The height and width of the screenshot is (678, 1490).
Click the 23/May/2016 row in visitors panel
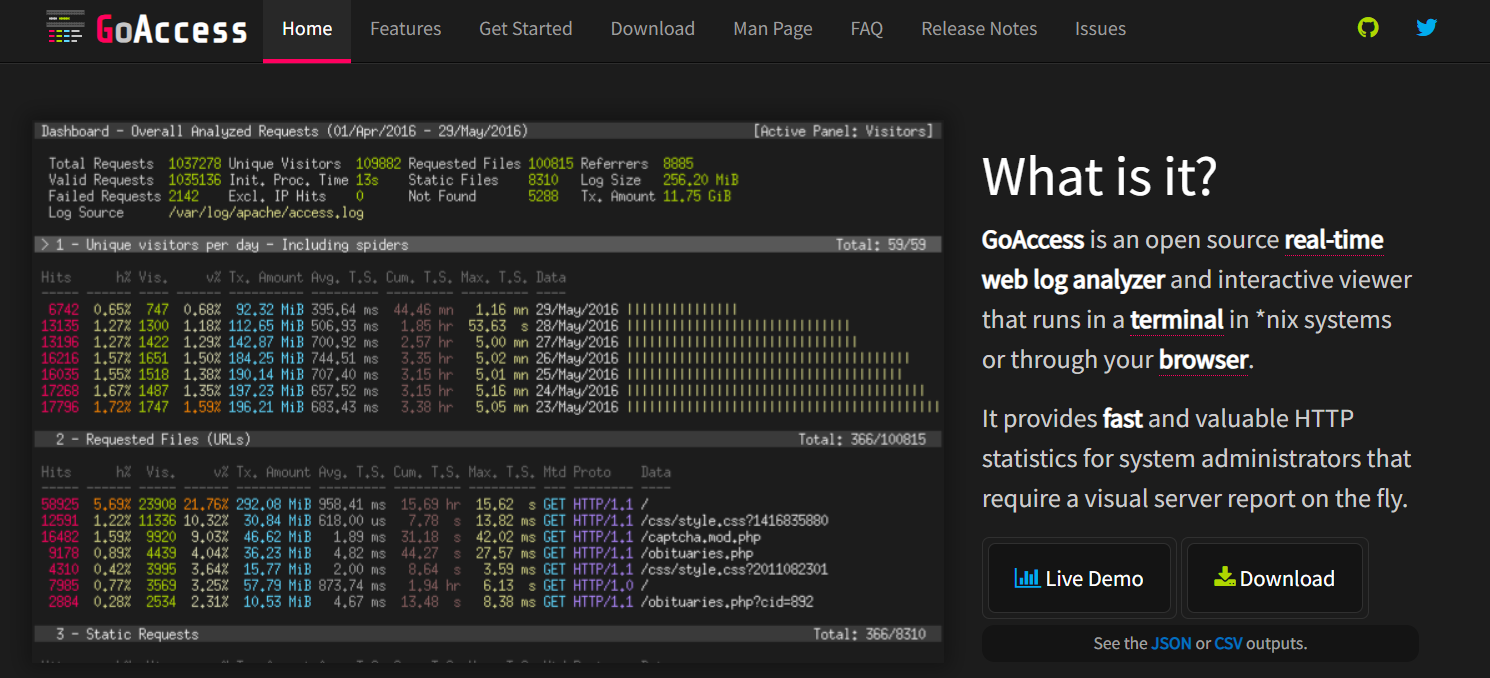click(490, 407)
